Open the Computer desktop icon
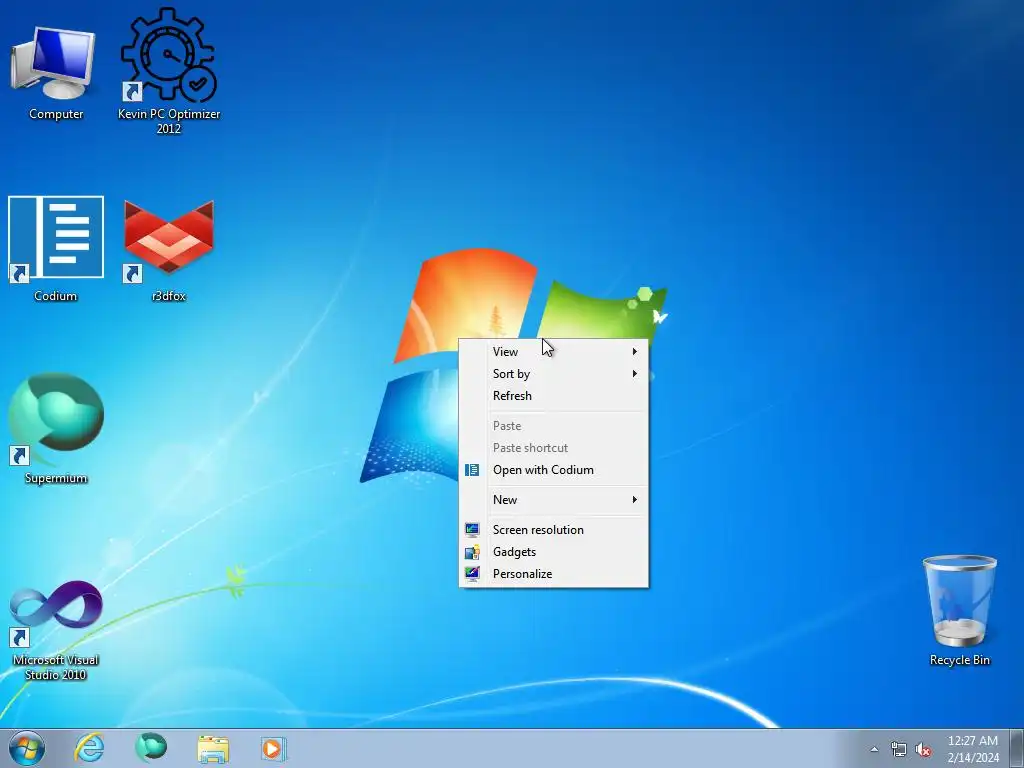 [56, 72]
